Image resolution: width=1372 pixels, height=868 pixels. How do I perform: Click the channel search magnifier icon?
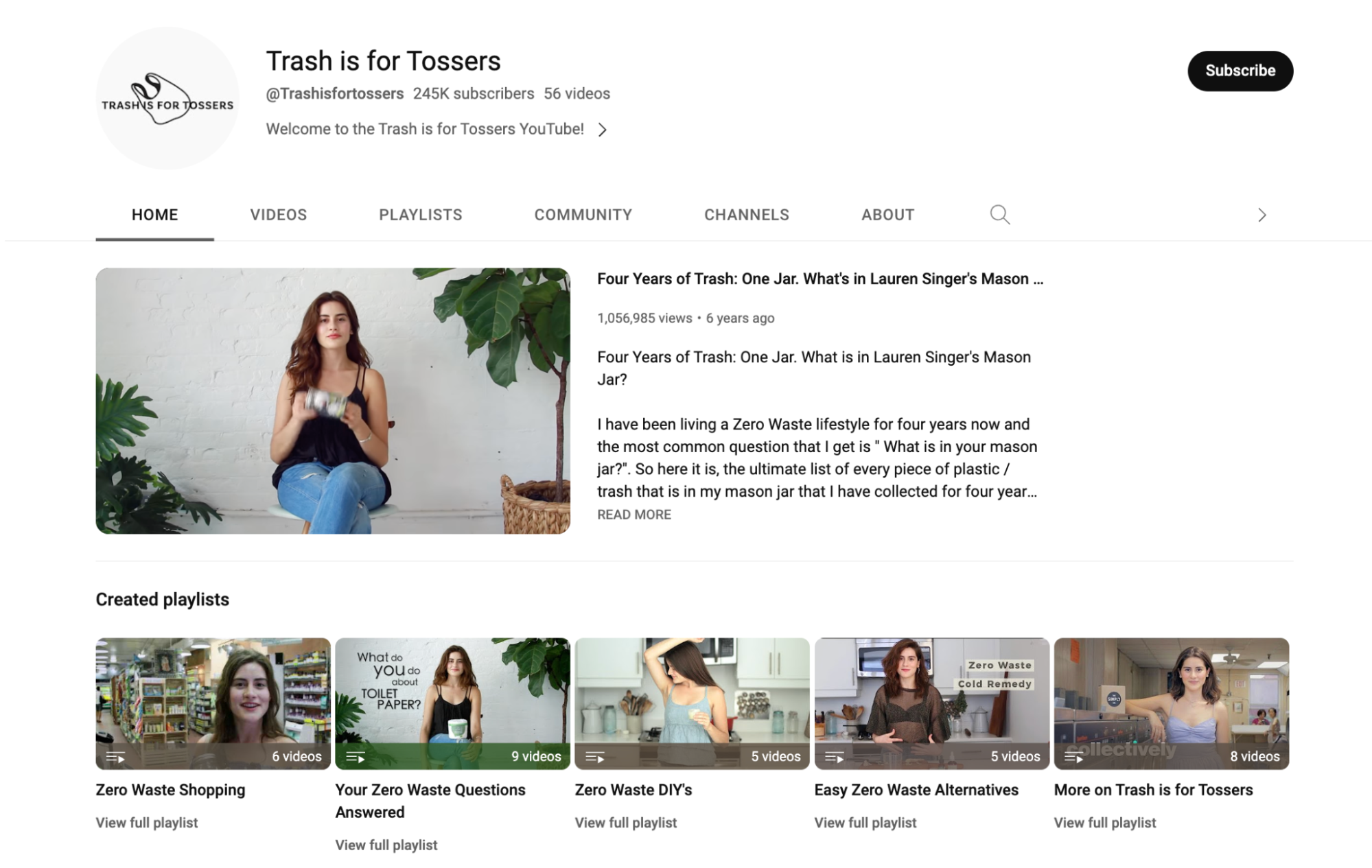999,215
